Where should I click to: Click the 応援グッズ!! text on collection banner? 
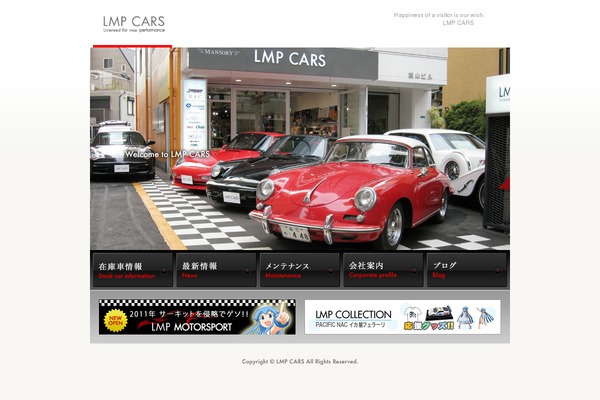point(429,326)
